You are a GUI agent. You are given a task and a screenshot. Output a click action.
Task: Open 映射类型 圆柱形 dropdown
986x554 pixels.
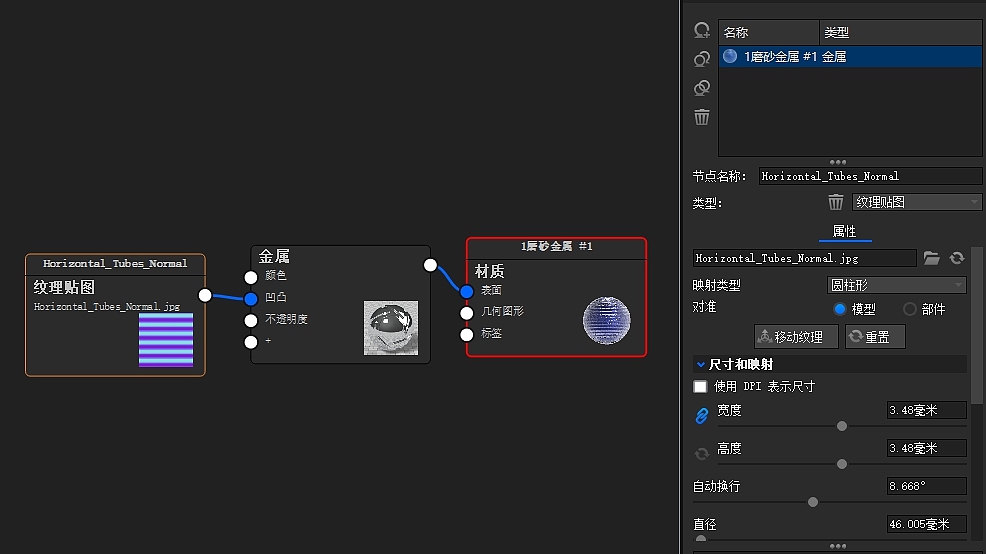pyautogui.click(x=896, y=285)
